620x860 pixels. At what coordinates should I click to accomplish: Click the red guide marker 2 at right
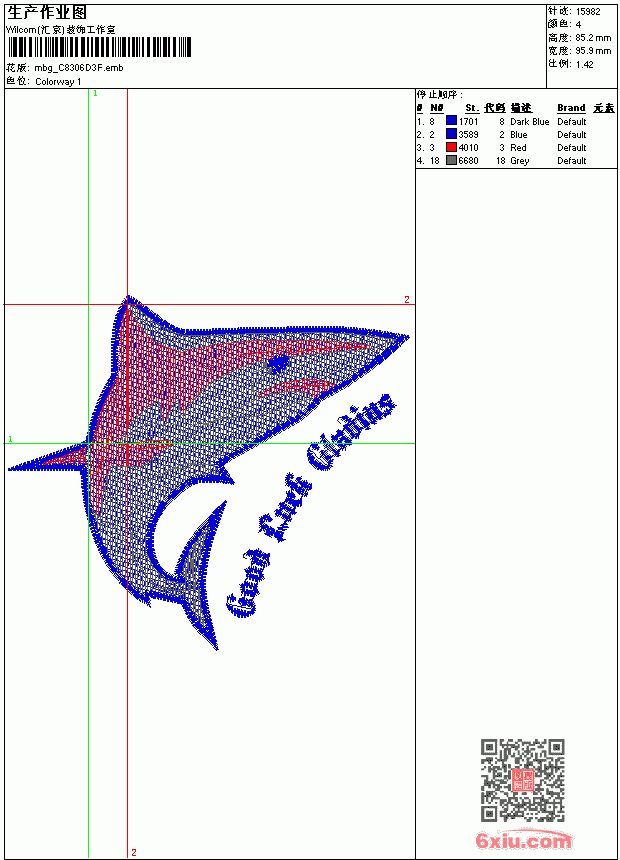coord(407,299)
